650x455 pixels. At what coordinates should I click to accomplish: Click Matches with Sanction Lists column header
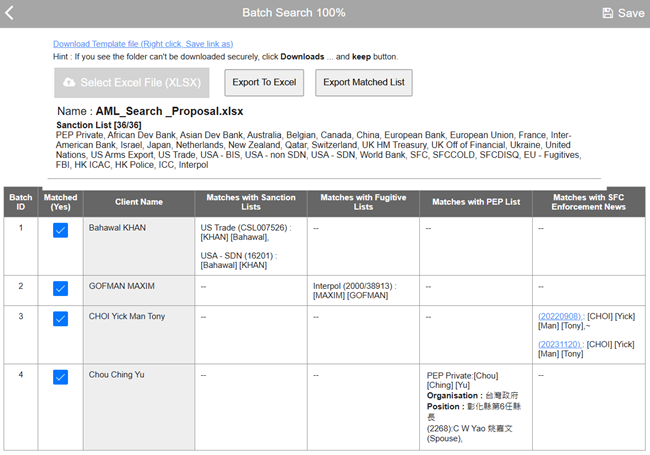pyautogui.click(x=250, y=203)
